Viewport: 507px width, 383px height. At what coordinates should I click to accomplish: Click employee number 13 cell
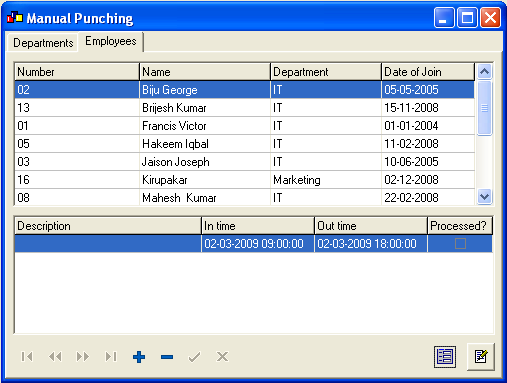pos(77,108)
